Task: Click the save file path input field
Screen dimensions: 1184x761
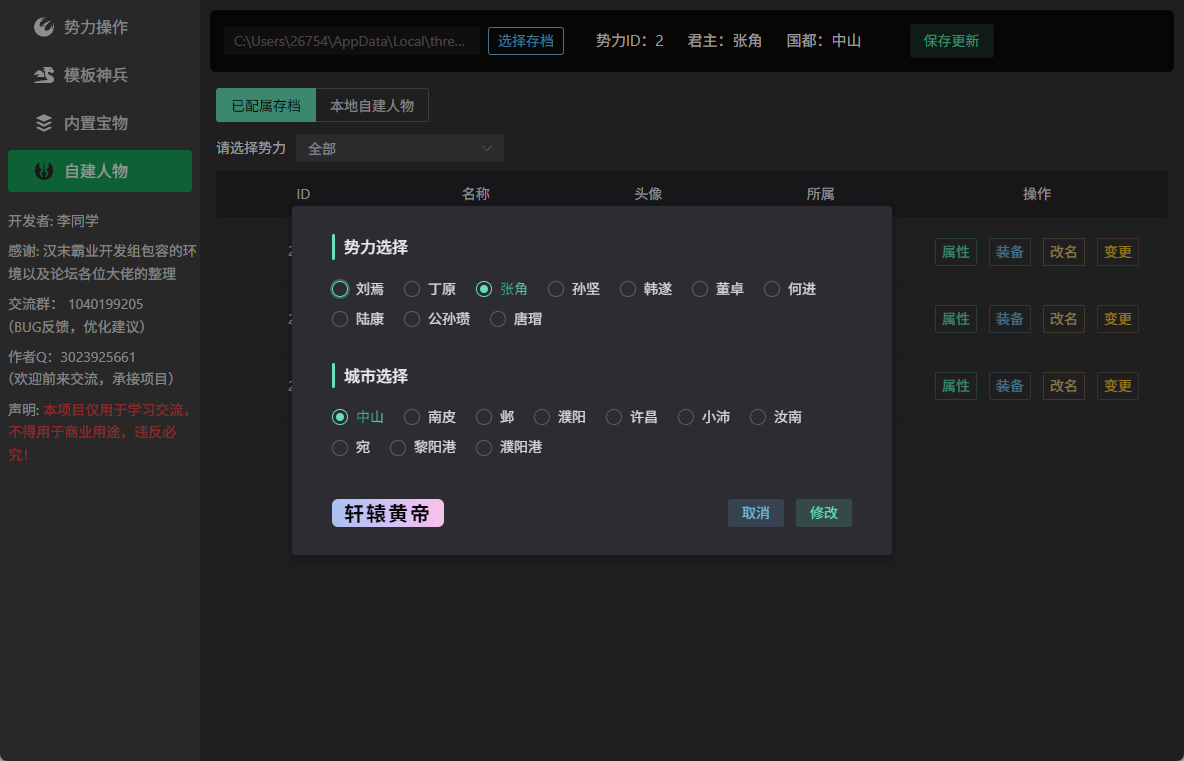Action: point(352,41)
